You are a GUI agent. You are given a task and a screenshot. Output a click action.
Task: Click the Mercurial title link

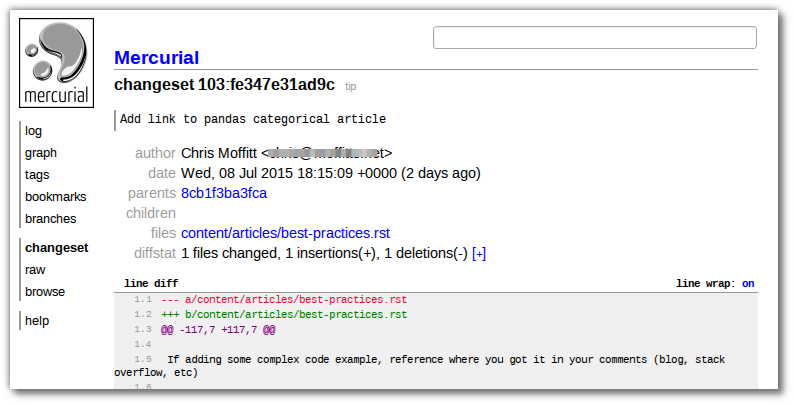point(156,58)
